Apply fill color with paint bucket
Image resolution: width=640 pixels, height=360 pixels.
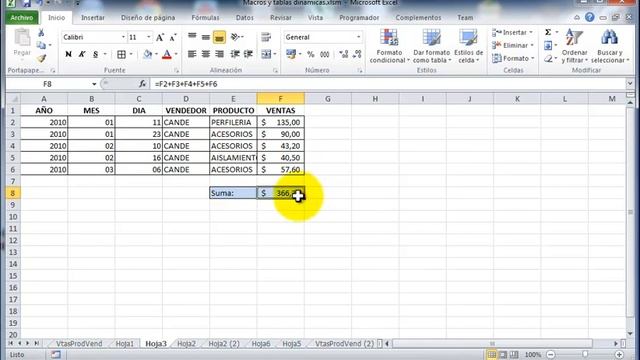coord(148,54)
